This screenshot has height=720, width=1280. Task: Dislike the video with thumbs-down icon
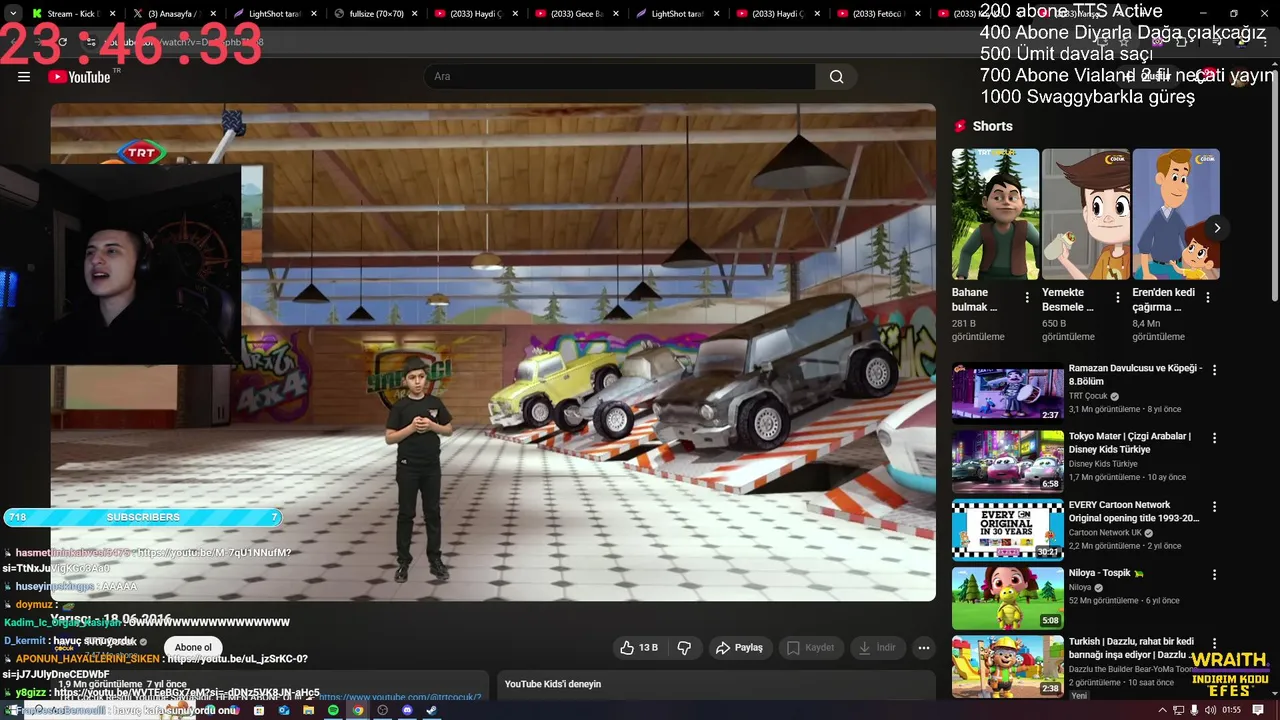684,648
